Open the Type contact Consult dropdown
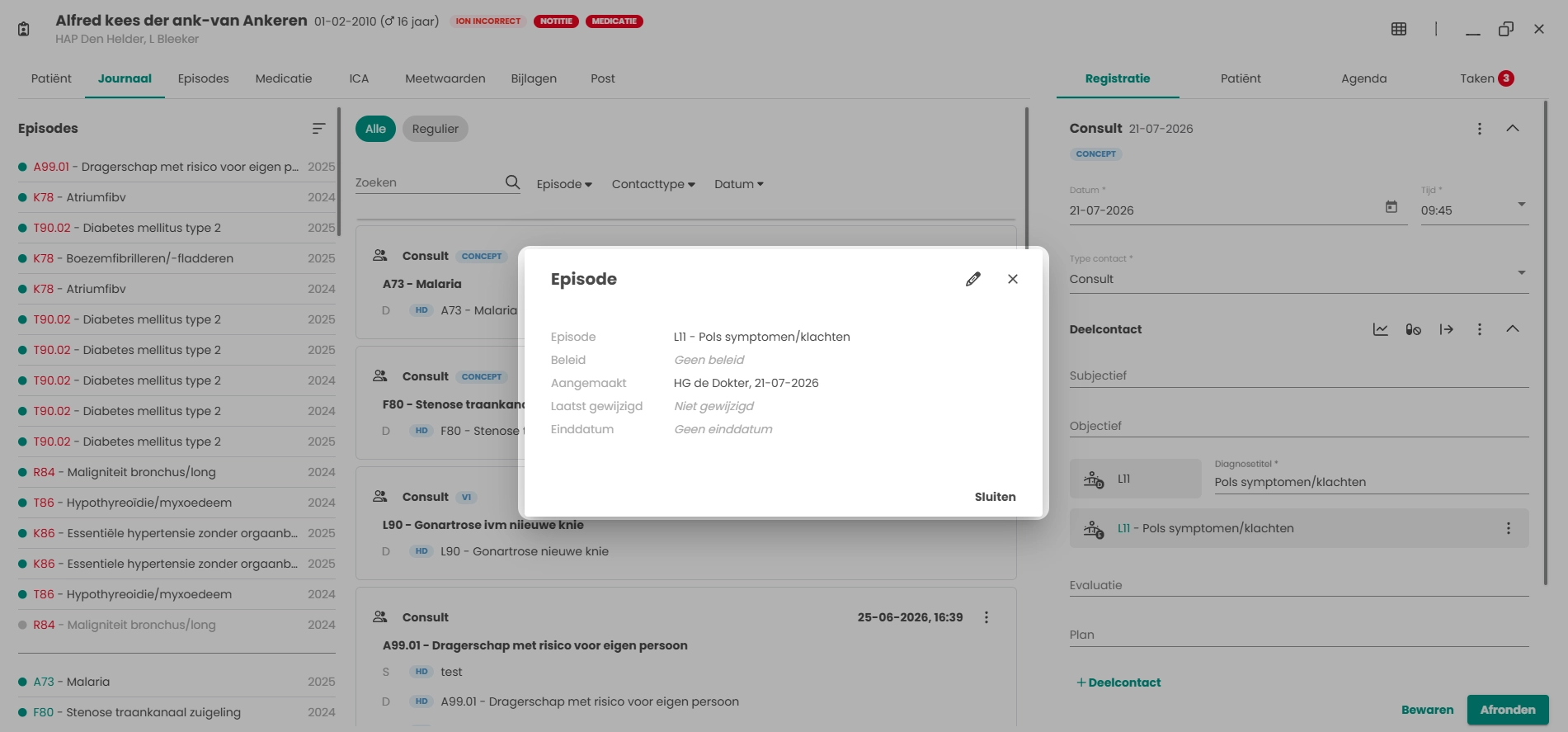The image size is (1568, 732). pos(1299,278)
